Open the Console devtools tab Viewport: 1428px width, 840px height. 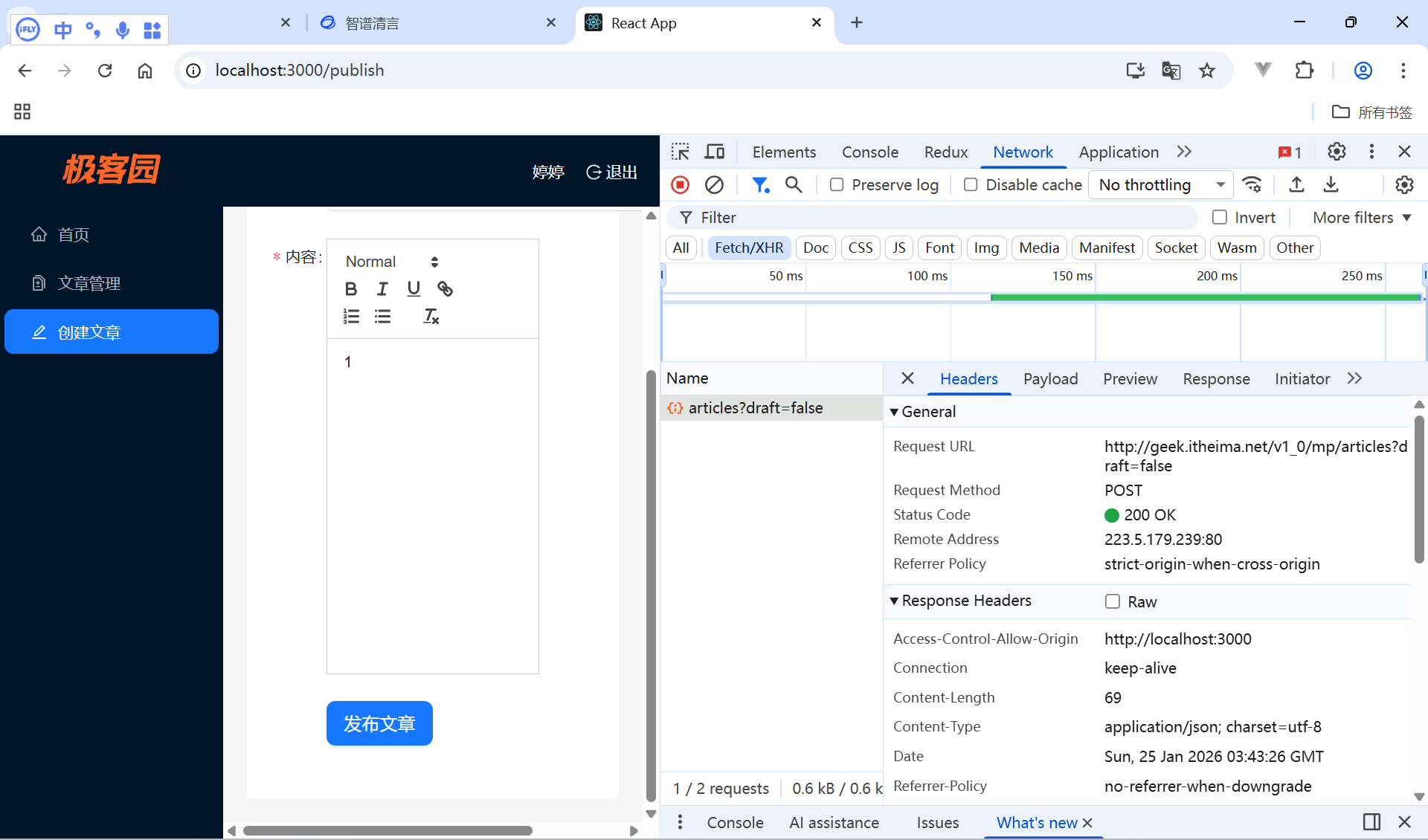(x=869, y=152)
